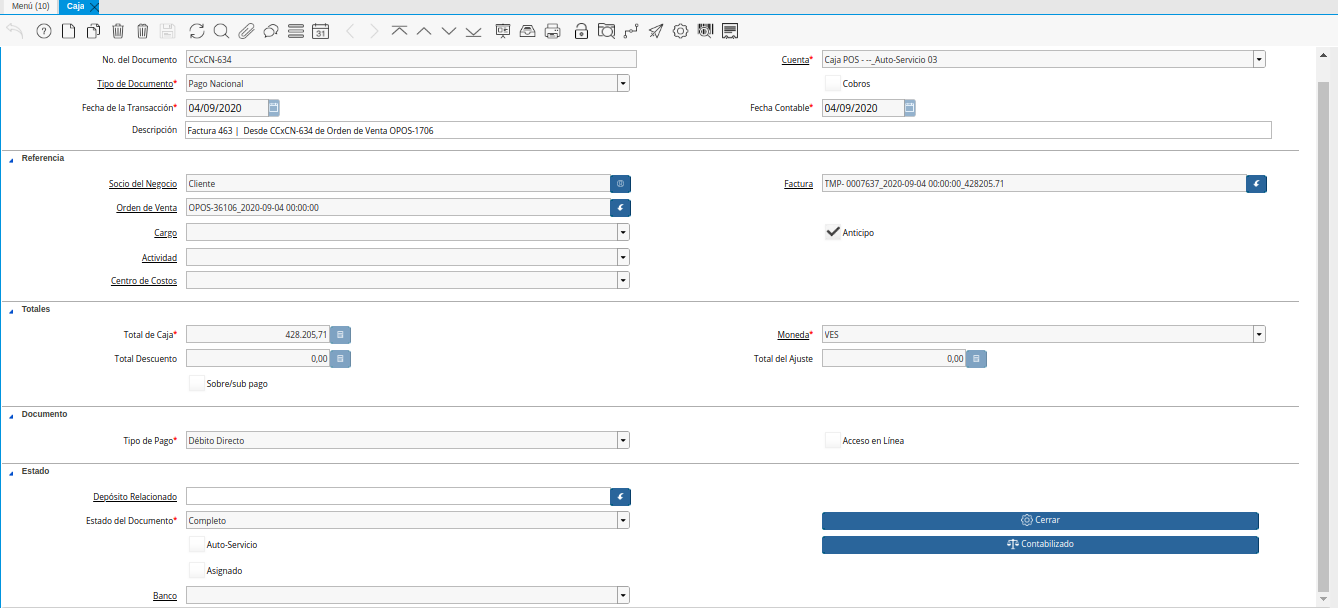The image size is (1338, 608).
Task: Click the Attachment paperclip icon
Action: click(x=246, y=31)
